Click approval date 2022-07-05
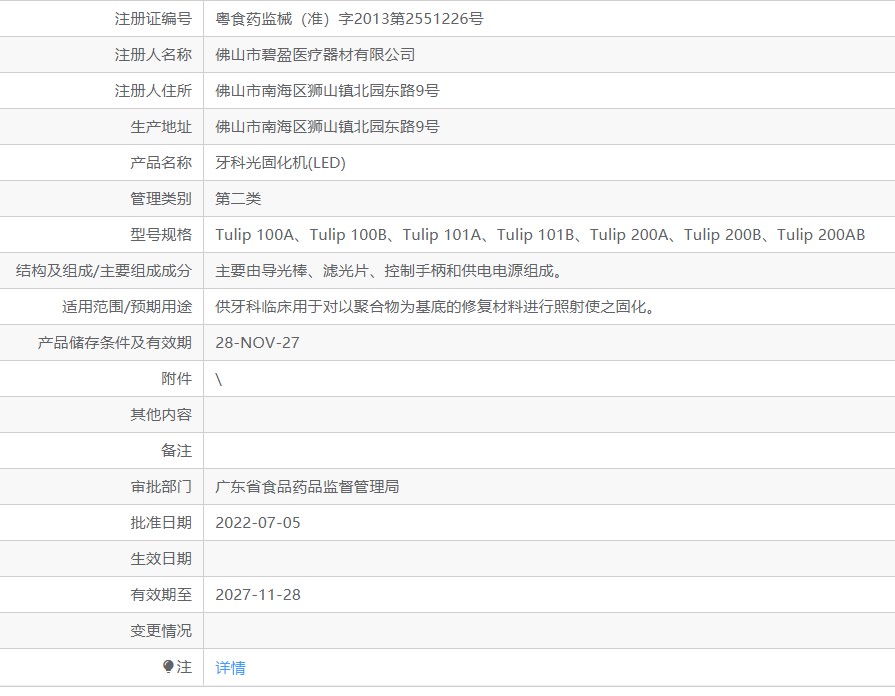The height and width of the screenshot is (696, 895). (258, 522)
